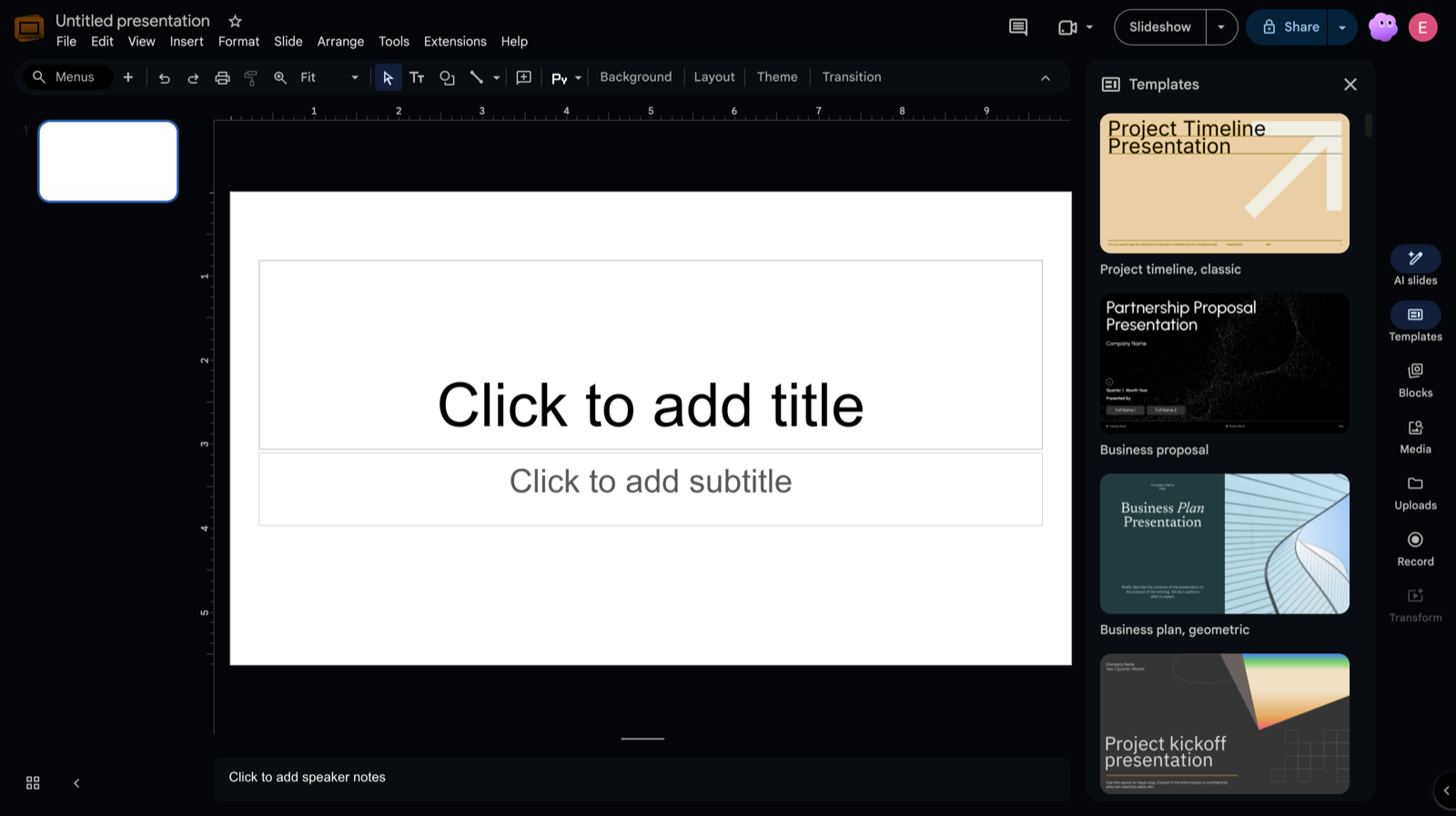Activate the paint format roller
This screenshot has width=1456, height=816.
pyautogui.click(x=251, y=78)
